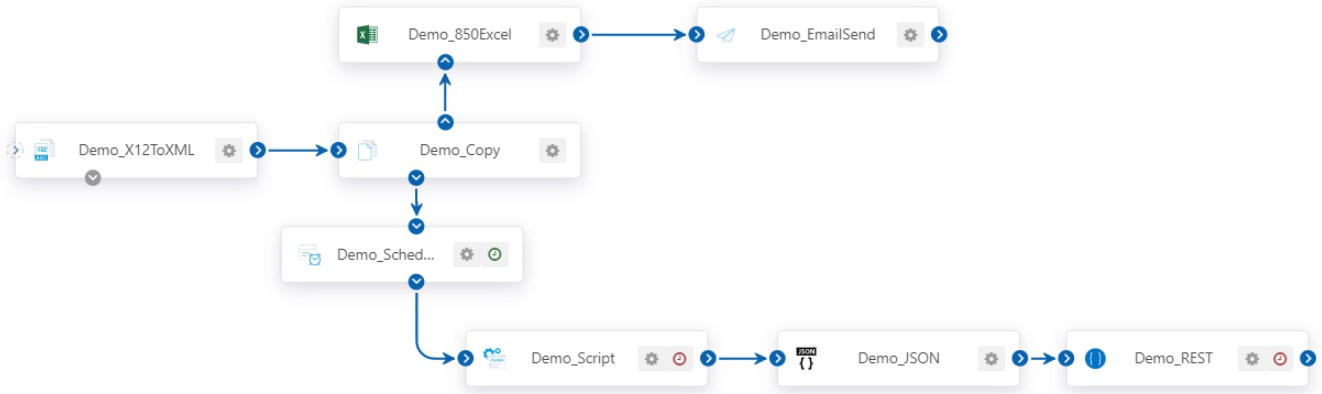Click the red clock icon on Demo_REST
1322x394 pixels.
1280,359
